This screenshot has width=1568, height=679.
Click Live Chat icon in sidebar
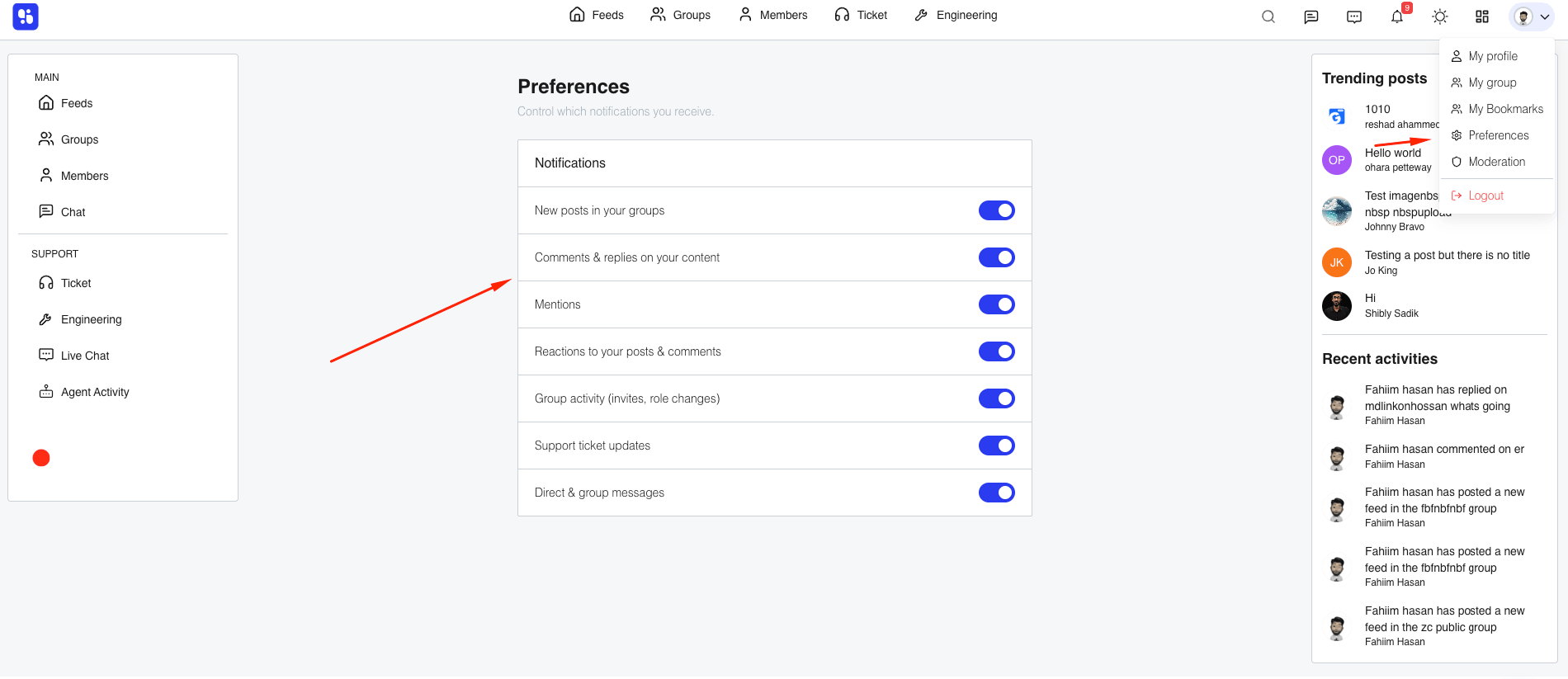click(x=46, y=355)
